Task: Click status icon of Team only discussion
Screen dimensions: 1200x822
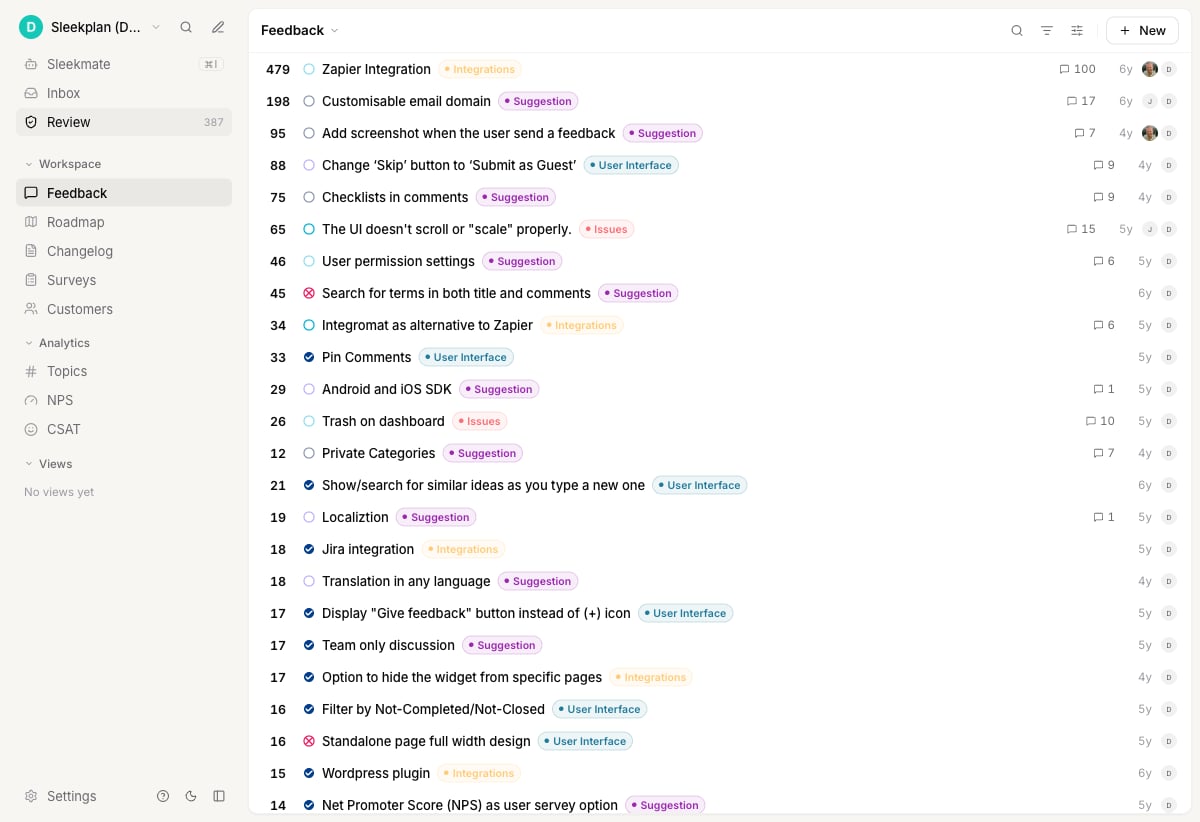Action: click(x=309, y=645)
